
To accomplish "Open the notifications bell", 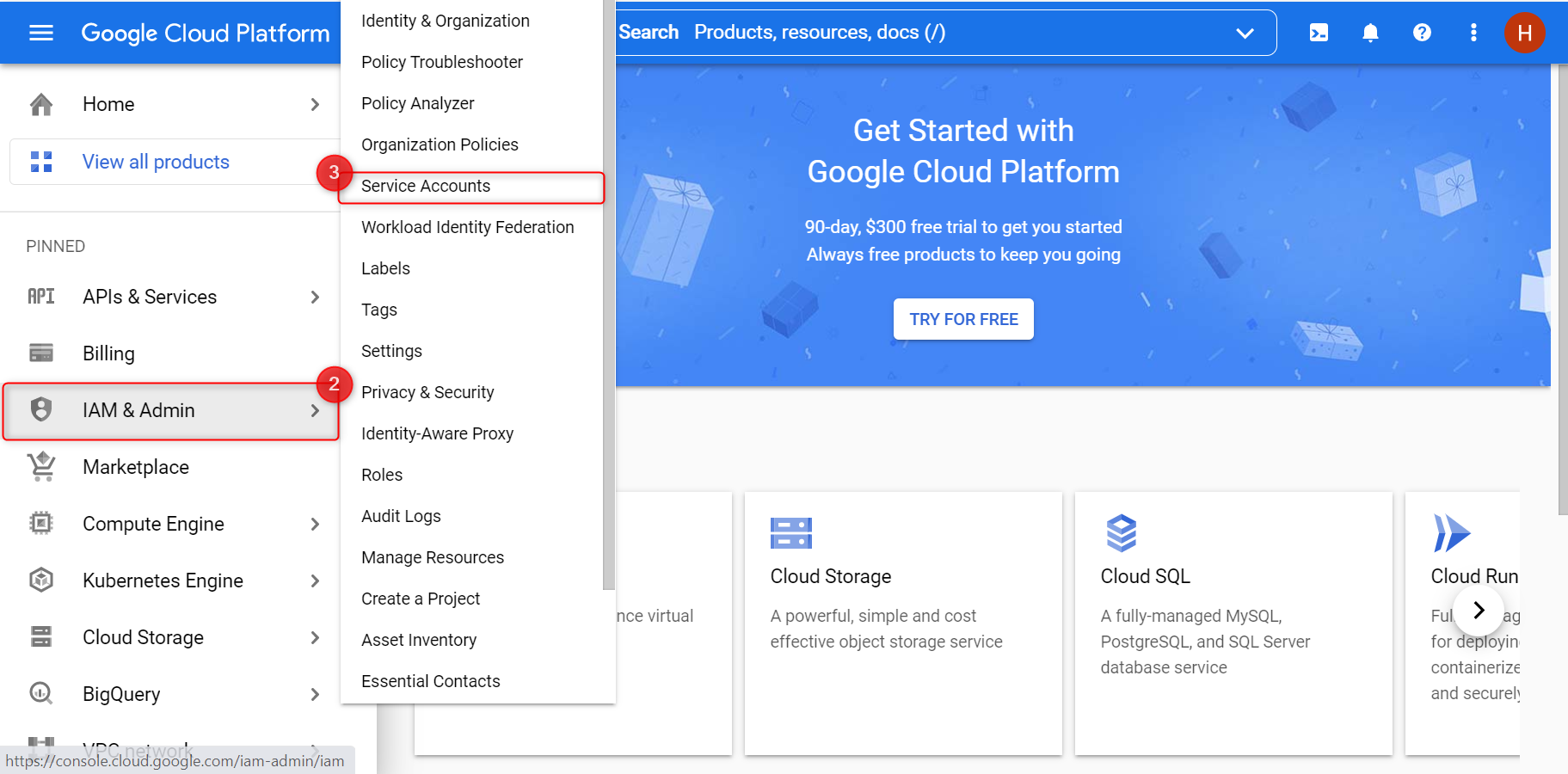I will pos(1370,33).
